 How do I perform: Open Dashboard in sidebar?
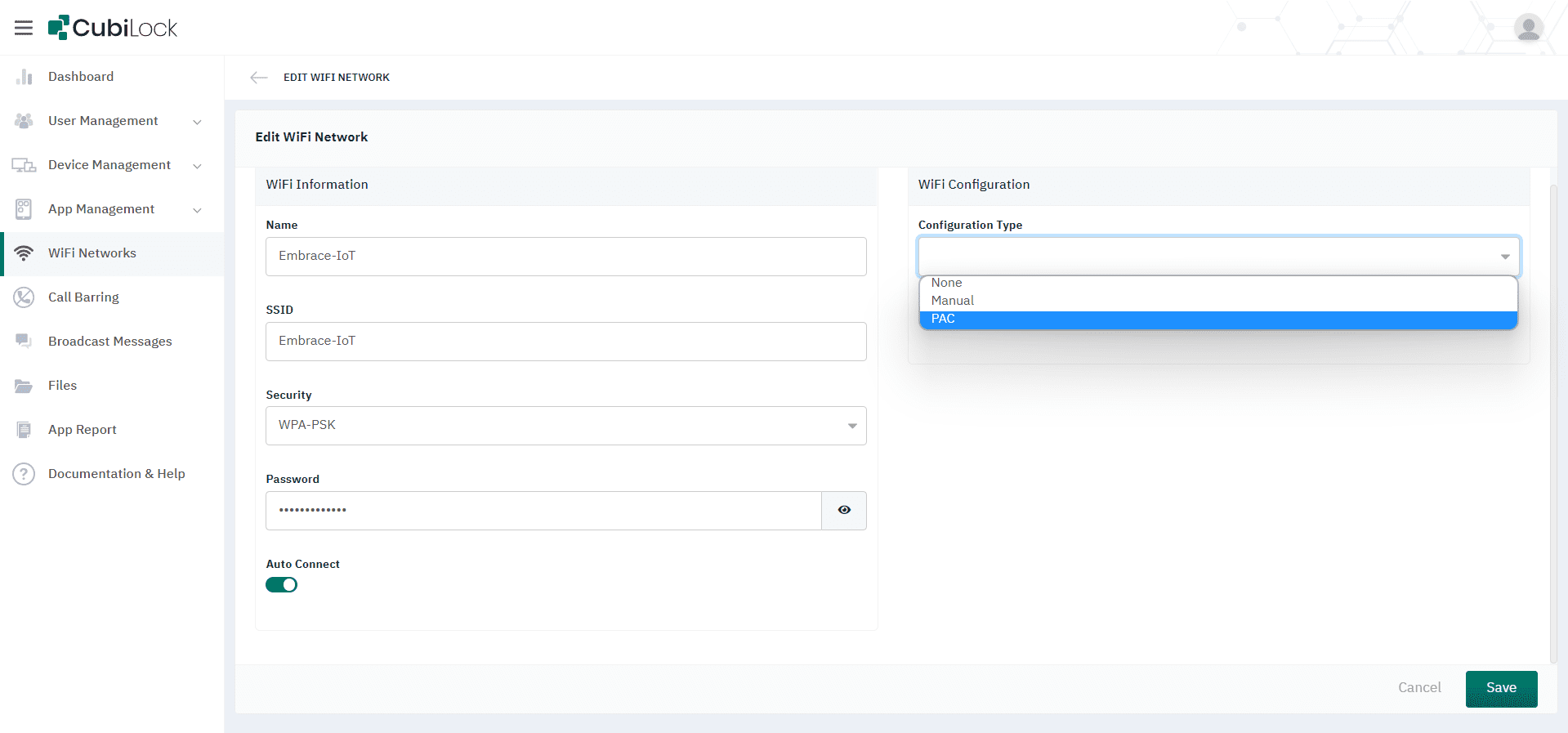112,77
